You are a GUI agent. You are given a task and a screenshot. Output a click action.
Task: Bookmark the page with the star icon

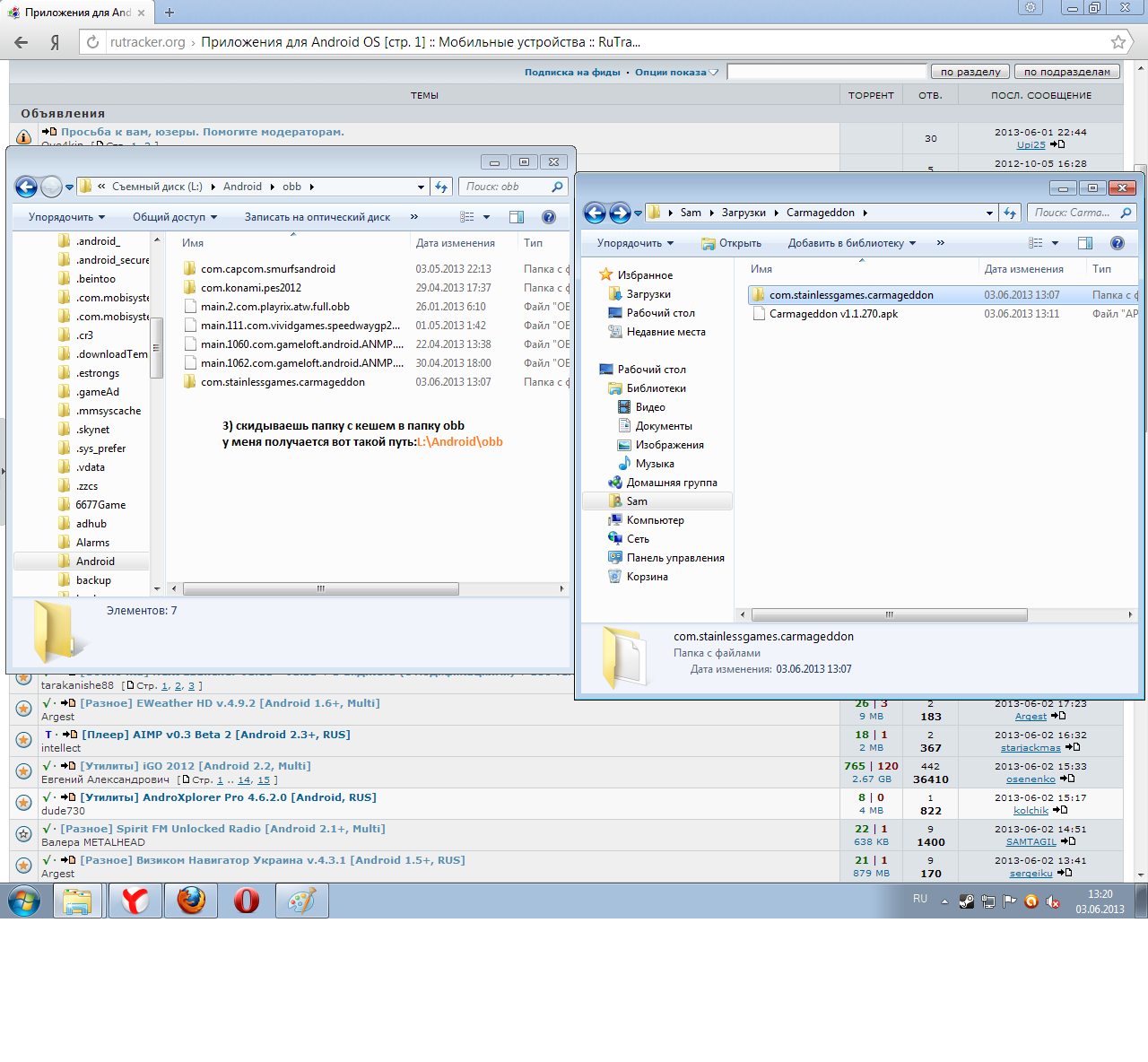click(1118, 42)
